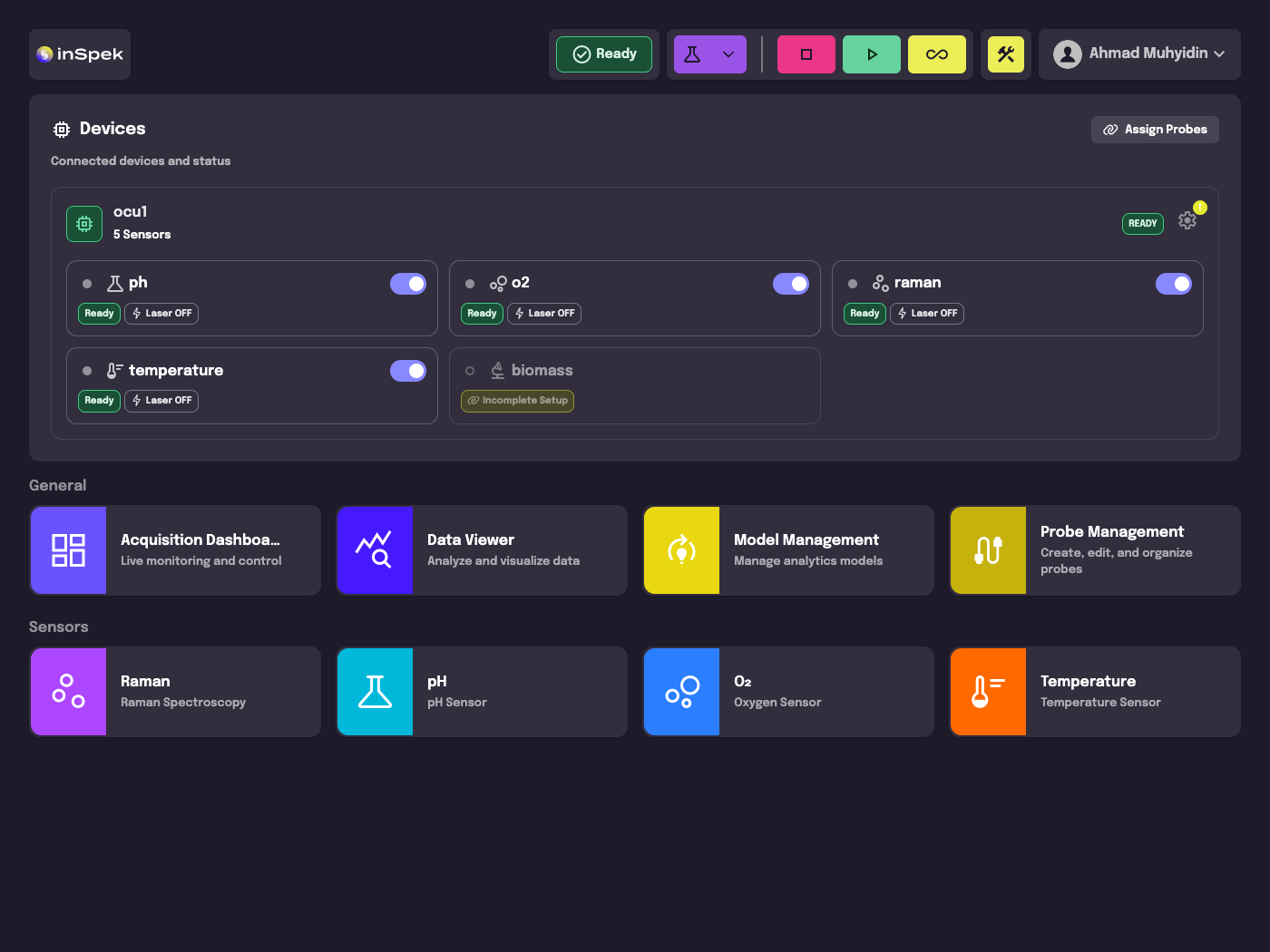Image resolution: width=1270 pixels, height=952 pixels.
Task: Open the Model Management card
Action: tap(788, 550)
